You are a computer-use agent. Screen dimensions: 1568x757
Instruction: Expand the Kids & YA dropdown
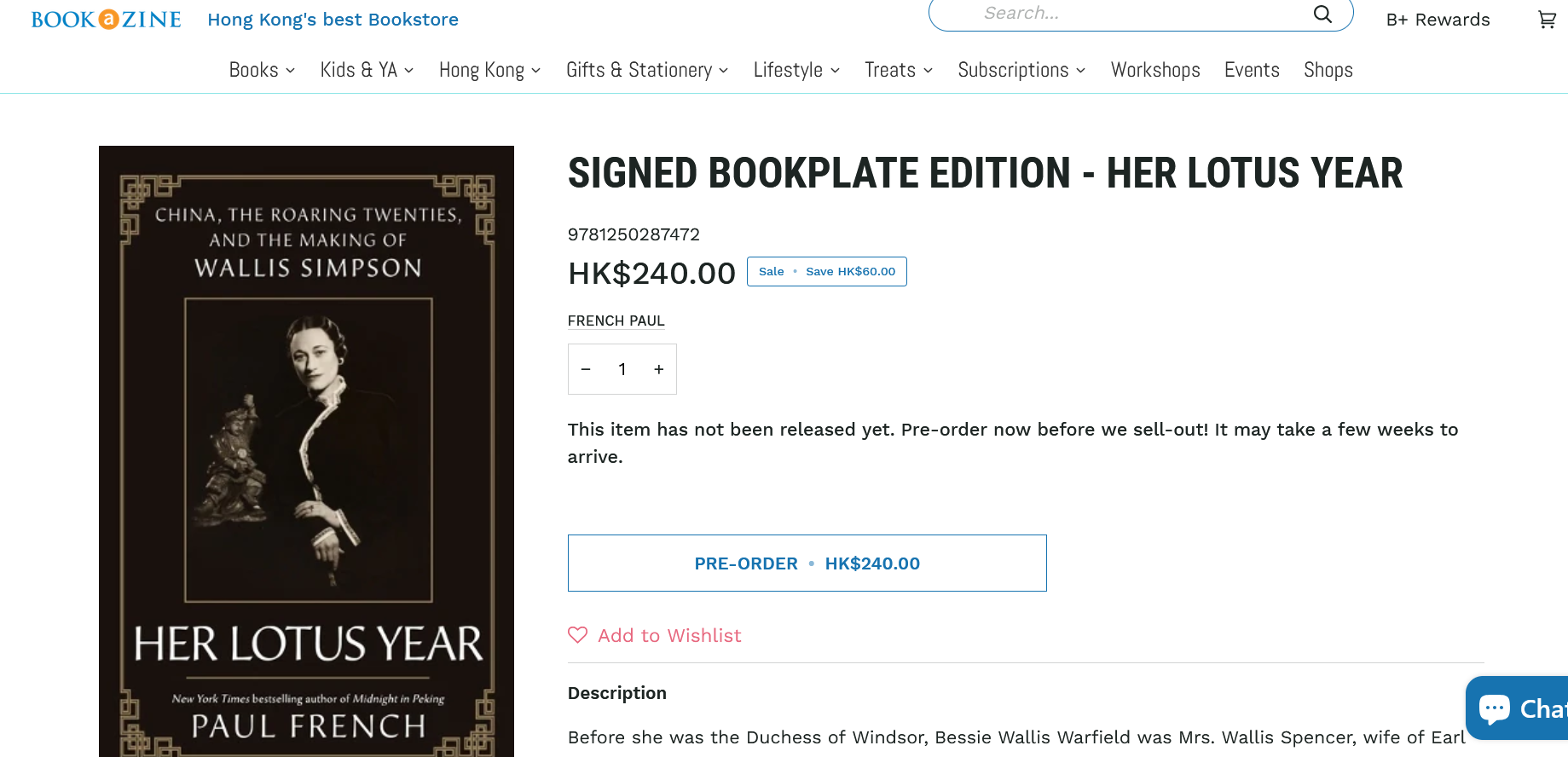click(x=367, y=70)
